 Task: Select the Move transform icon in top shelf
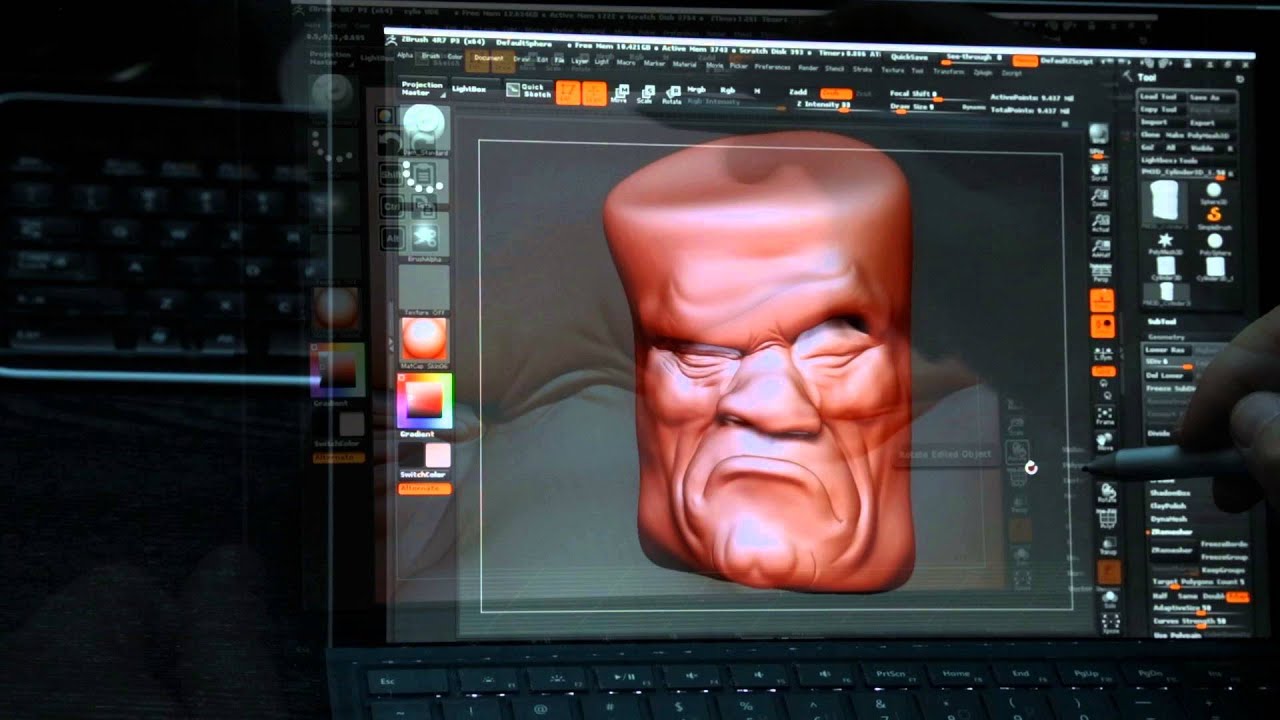tap(619, 94)
